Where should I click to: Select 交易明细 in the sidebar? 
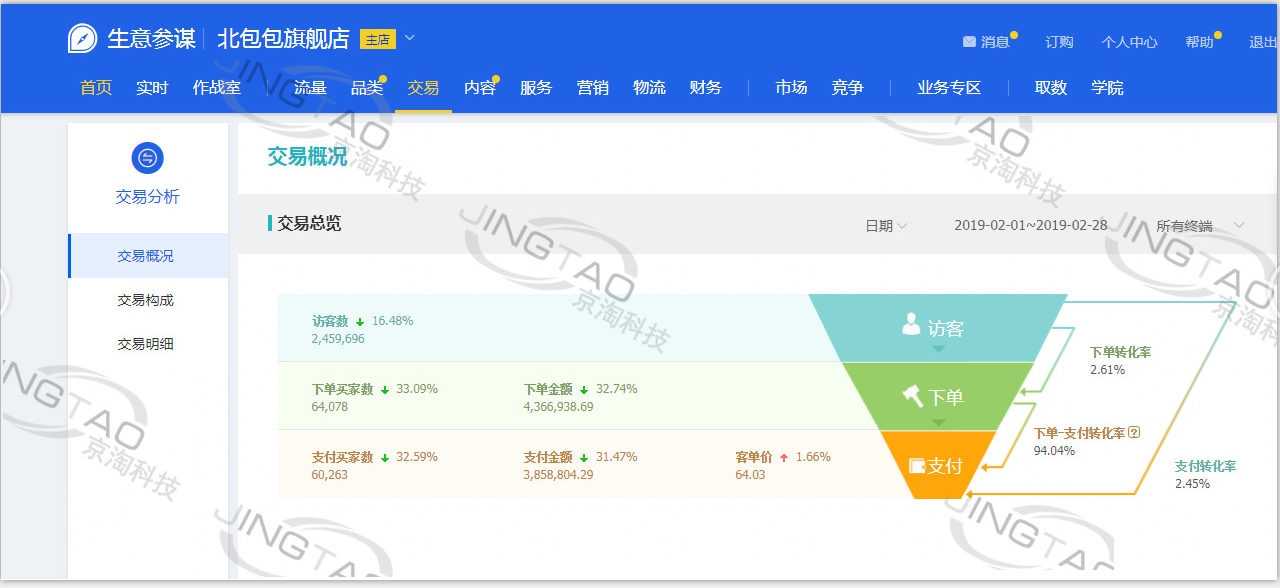click(x=146, y=344)
